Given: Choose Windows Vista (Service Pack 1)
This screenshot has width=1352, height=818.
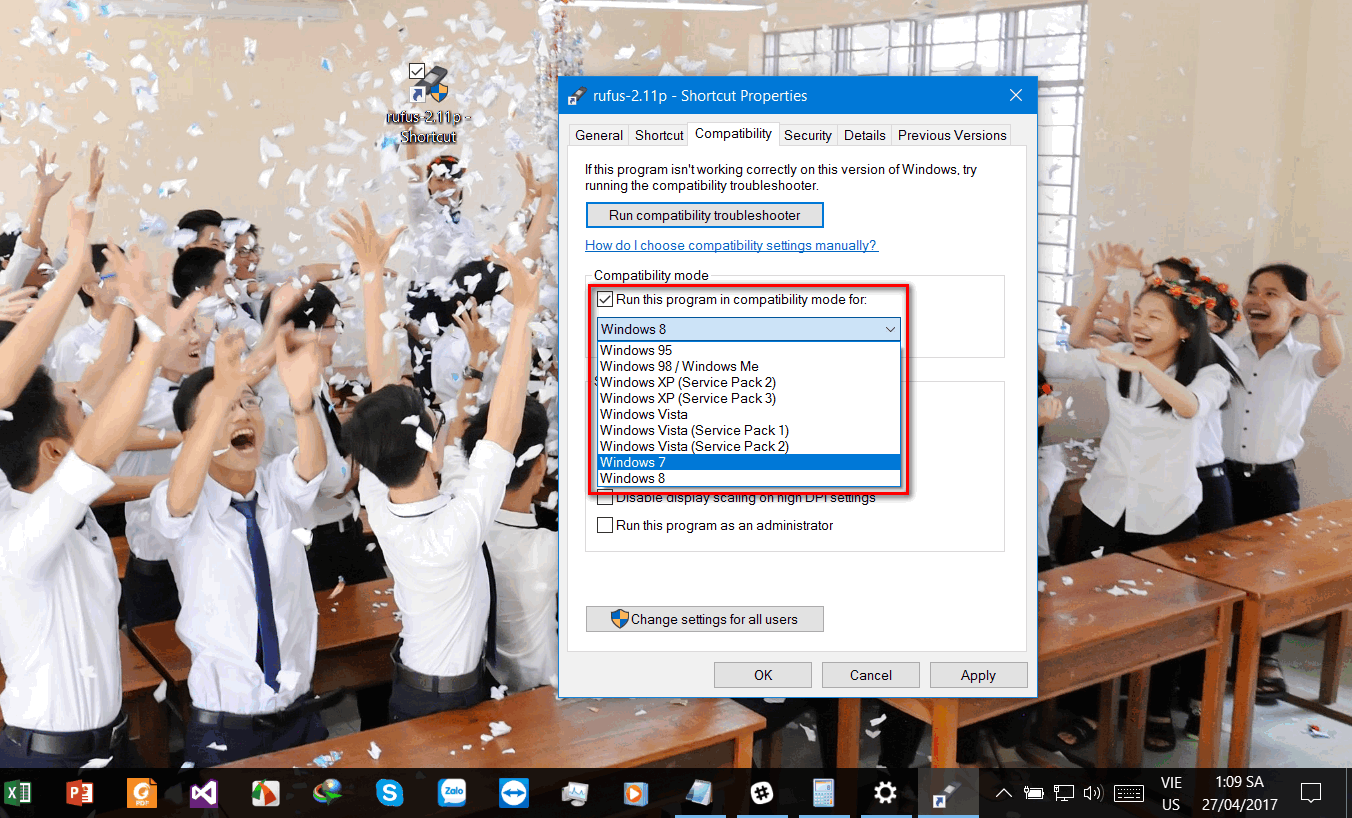Looking at the screenshot, I should [749, 430].
